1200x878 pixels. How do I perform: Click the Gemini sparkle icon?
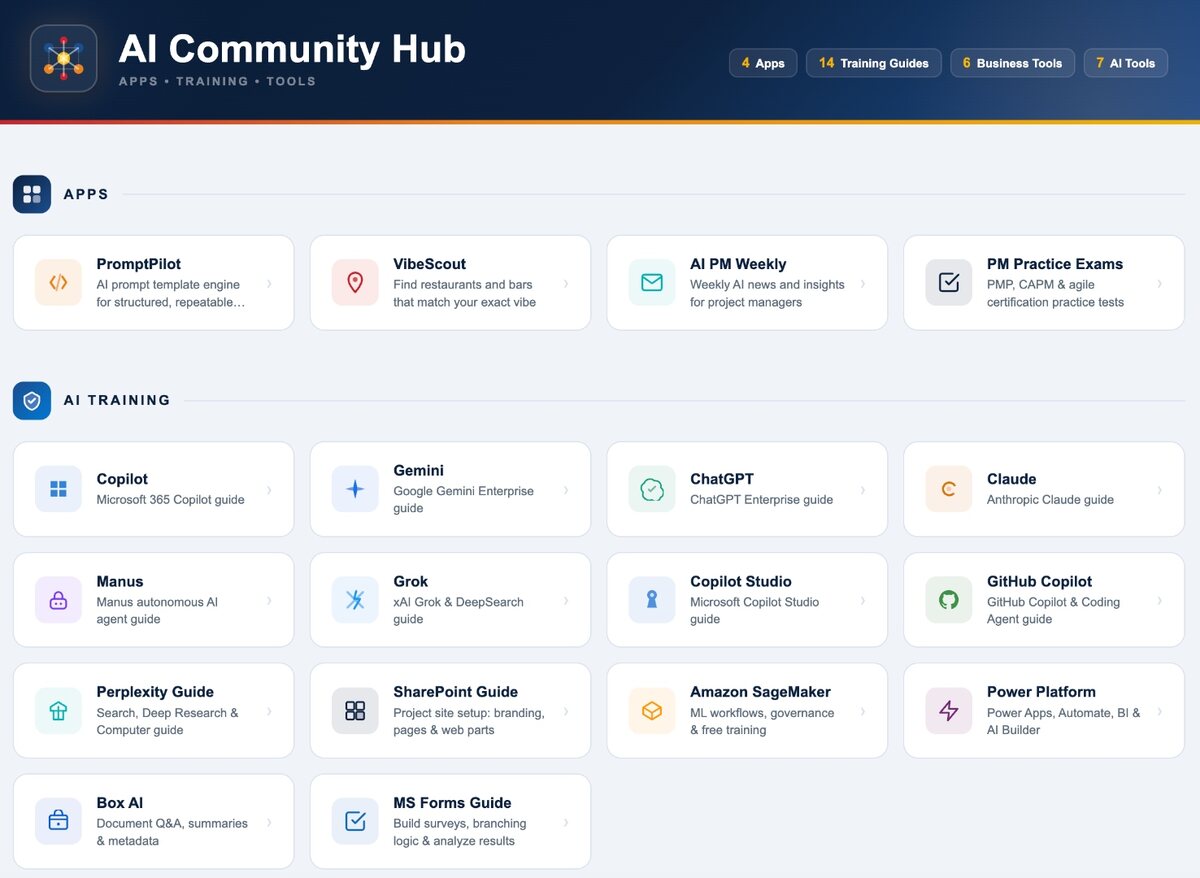[355, 489]
